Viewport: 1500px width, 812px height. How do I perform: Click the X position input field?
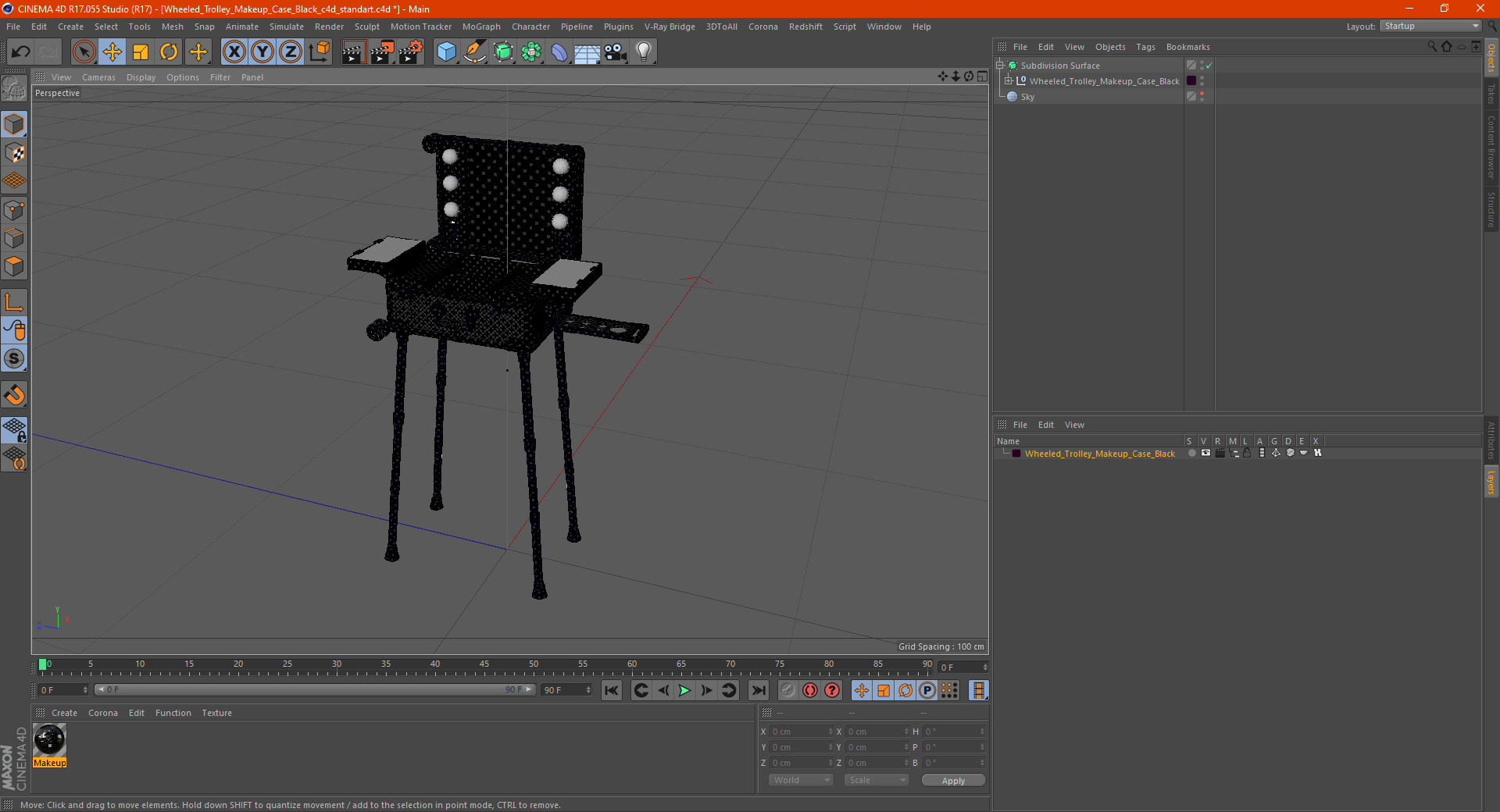tap(800, 732)
